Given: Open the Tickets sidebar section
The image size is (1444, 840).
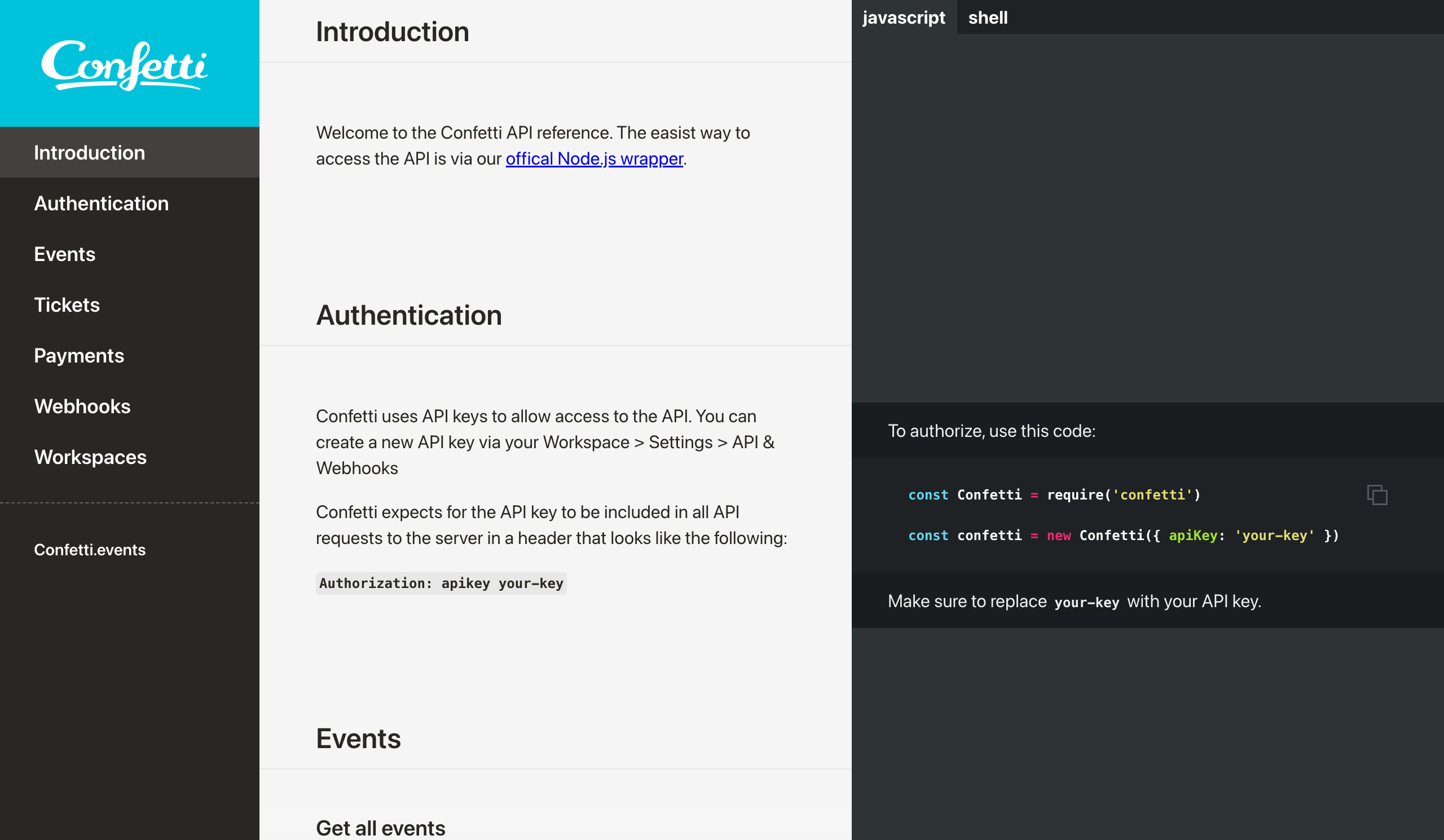Looking at the screenshot, I should pyautogui.click(x=130, y=304).
